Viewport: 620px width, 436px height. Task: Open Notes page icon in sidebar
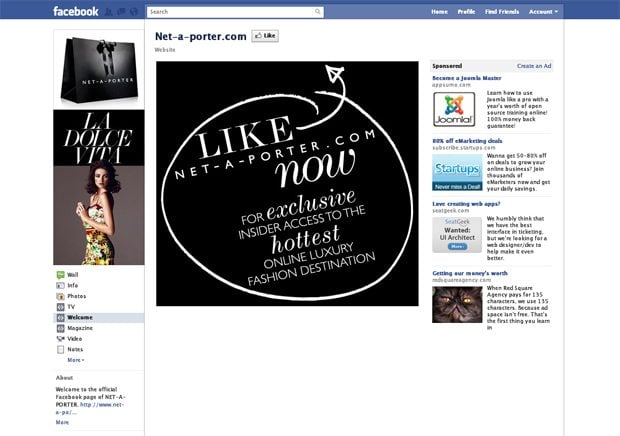(x=60, y=350)
